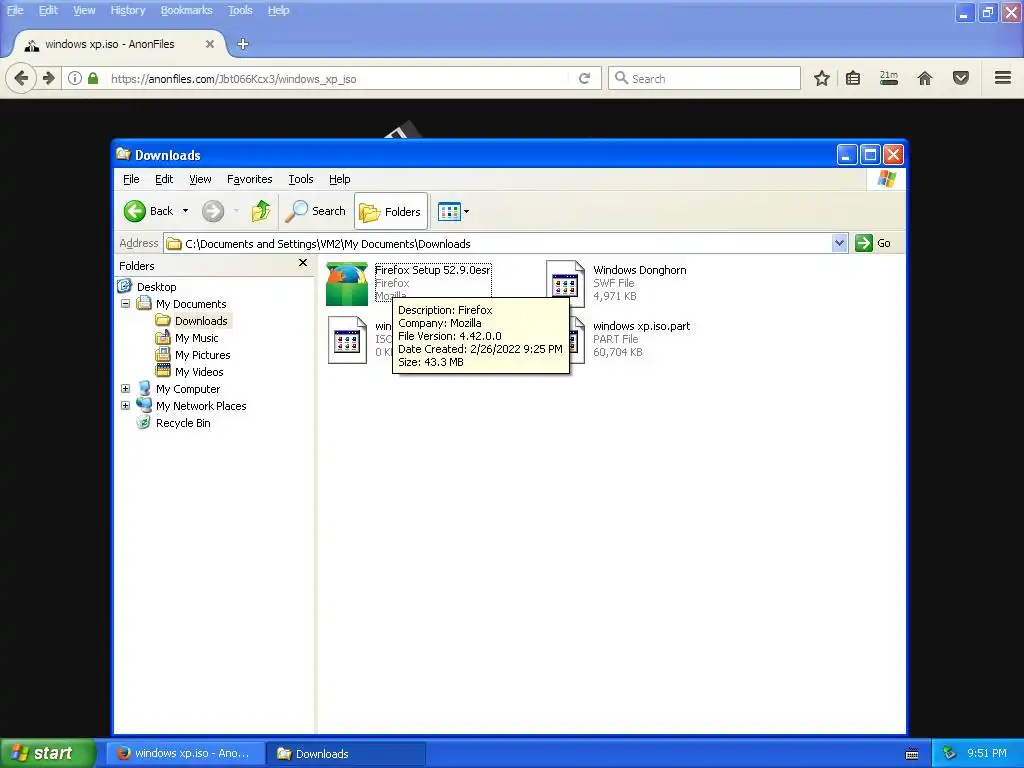
Task: Open Back button history dropdown arrow
Action: pos(185,211)
